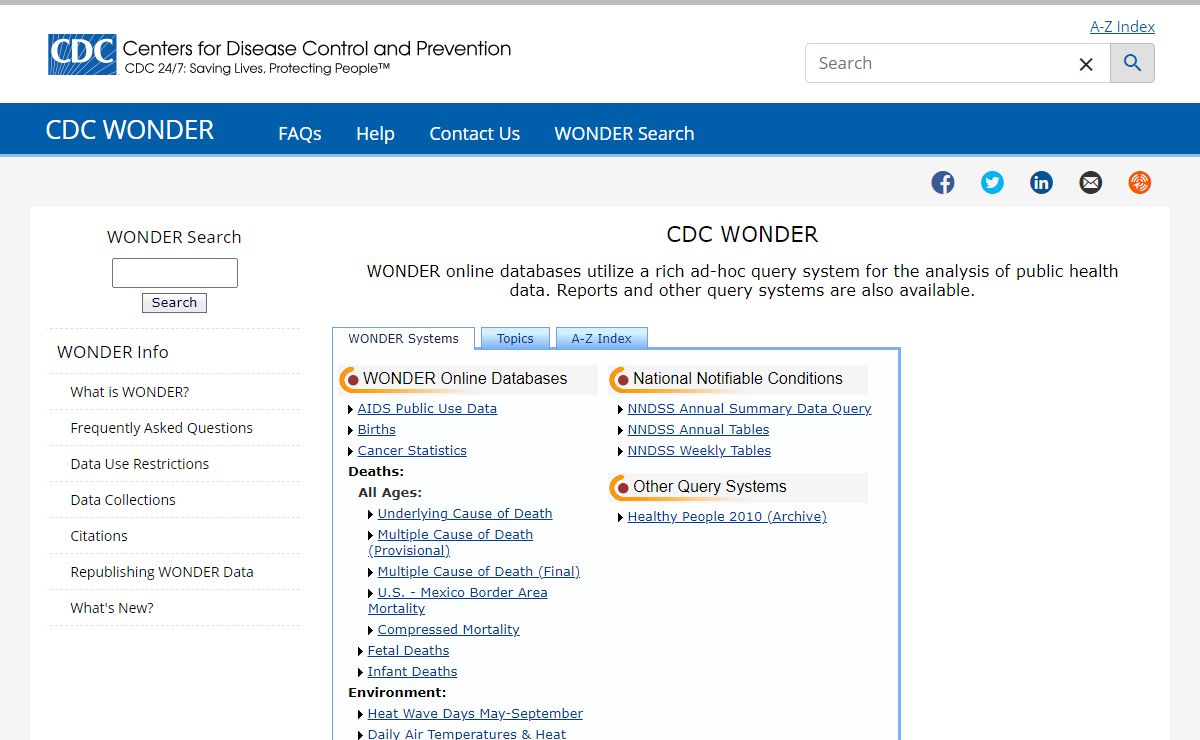This screenshot has height=740, width=1200.
Task: Click arrow beside AIDS Public Use Data
Action: click(x=351, y=409)
